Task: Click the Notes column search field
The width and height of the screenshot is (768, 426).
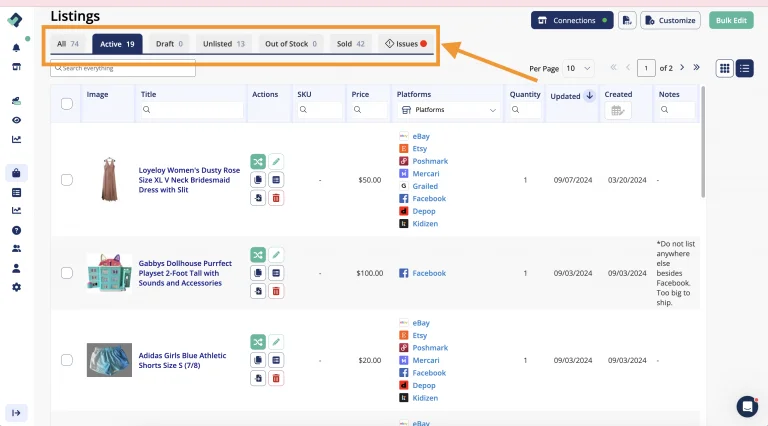Action: 676,110
